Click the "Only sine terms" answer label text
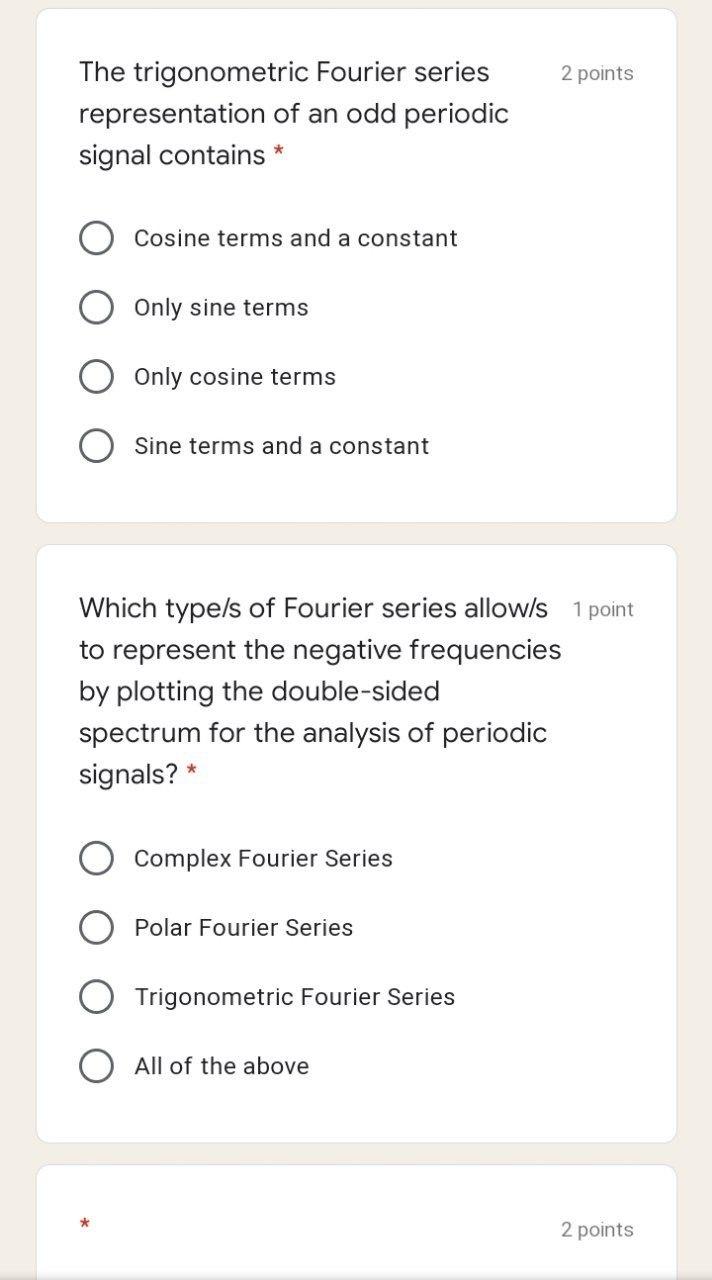712x1280 pixels. pyautogui.click(x=221, y=307)
